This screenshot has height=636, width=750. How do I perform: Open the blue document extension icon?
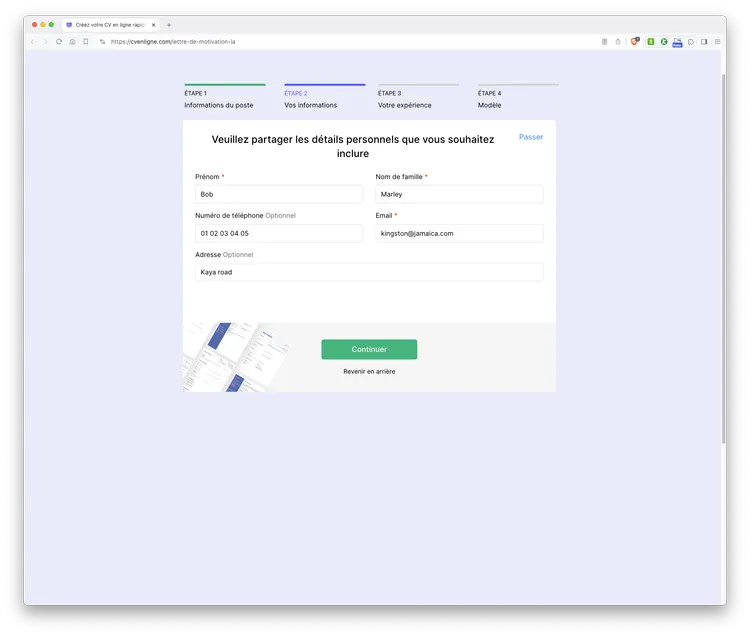[x=677, y=42]
